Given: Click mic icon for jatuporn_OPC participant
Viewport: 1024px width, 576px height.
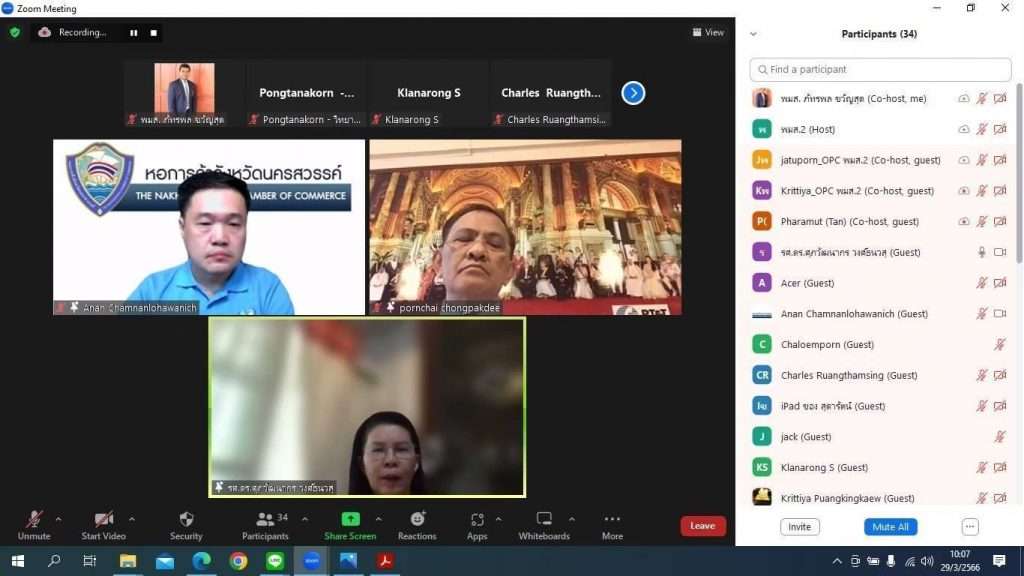Looking at the screenshot, I should pyautogui.click(x=982, y=160).
